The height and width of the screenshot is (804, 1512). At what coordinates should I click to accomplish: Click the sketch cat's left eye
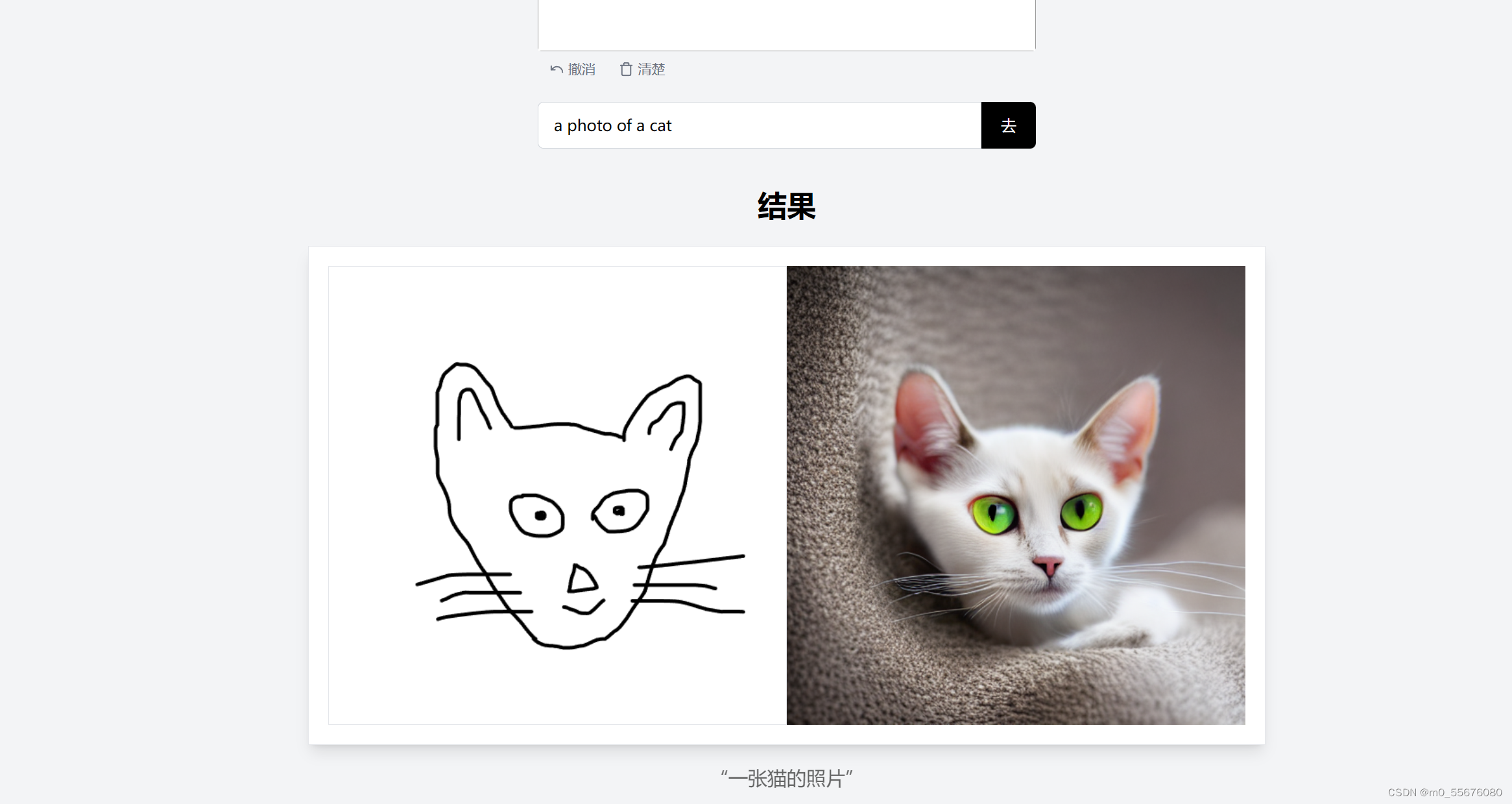[x=536, y=515]
